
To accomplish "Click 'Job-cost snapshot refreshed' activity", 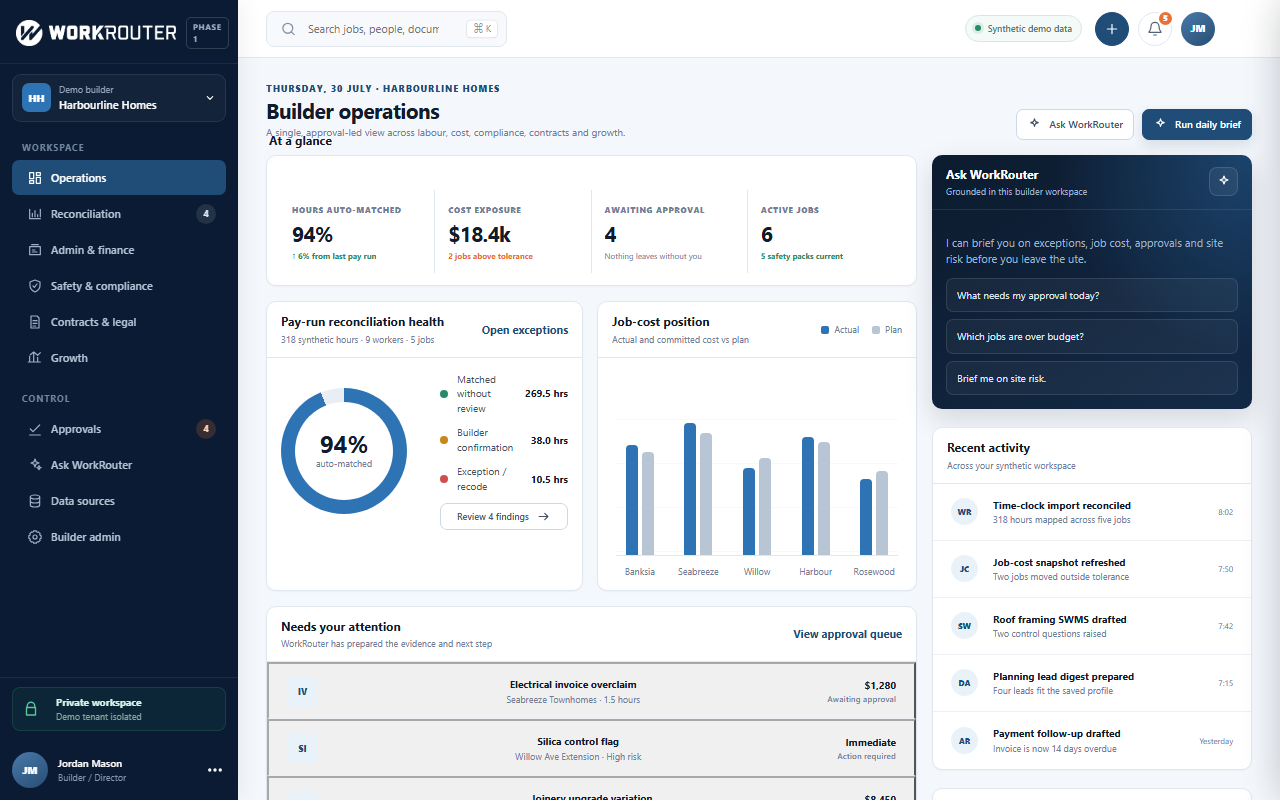I will point(1092,569).
